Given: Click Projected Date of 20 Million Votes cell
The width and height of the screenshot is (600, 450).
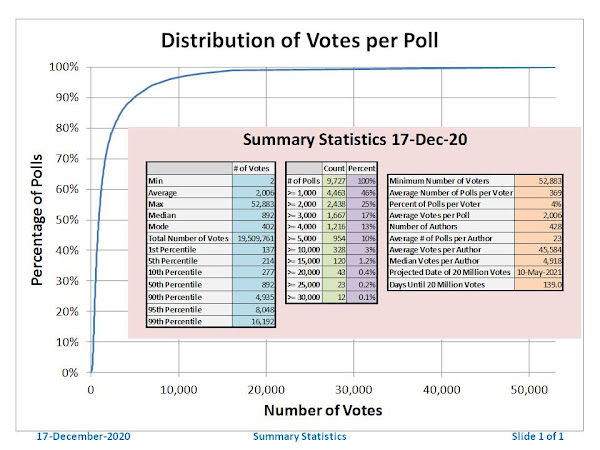Looking at the screenshot, I should (x=451, y=272).
